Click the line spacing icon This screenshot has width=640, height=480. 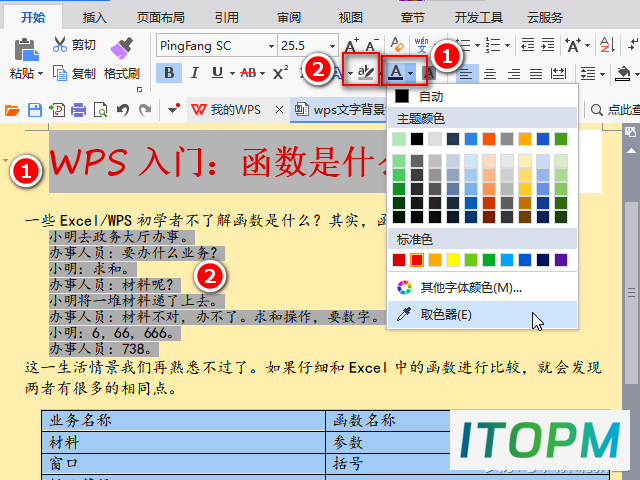click(588, 73)
